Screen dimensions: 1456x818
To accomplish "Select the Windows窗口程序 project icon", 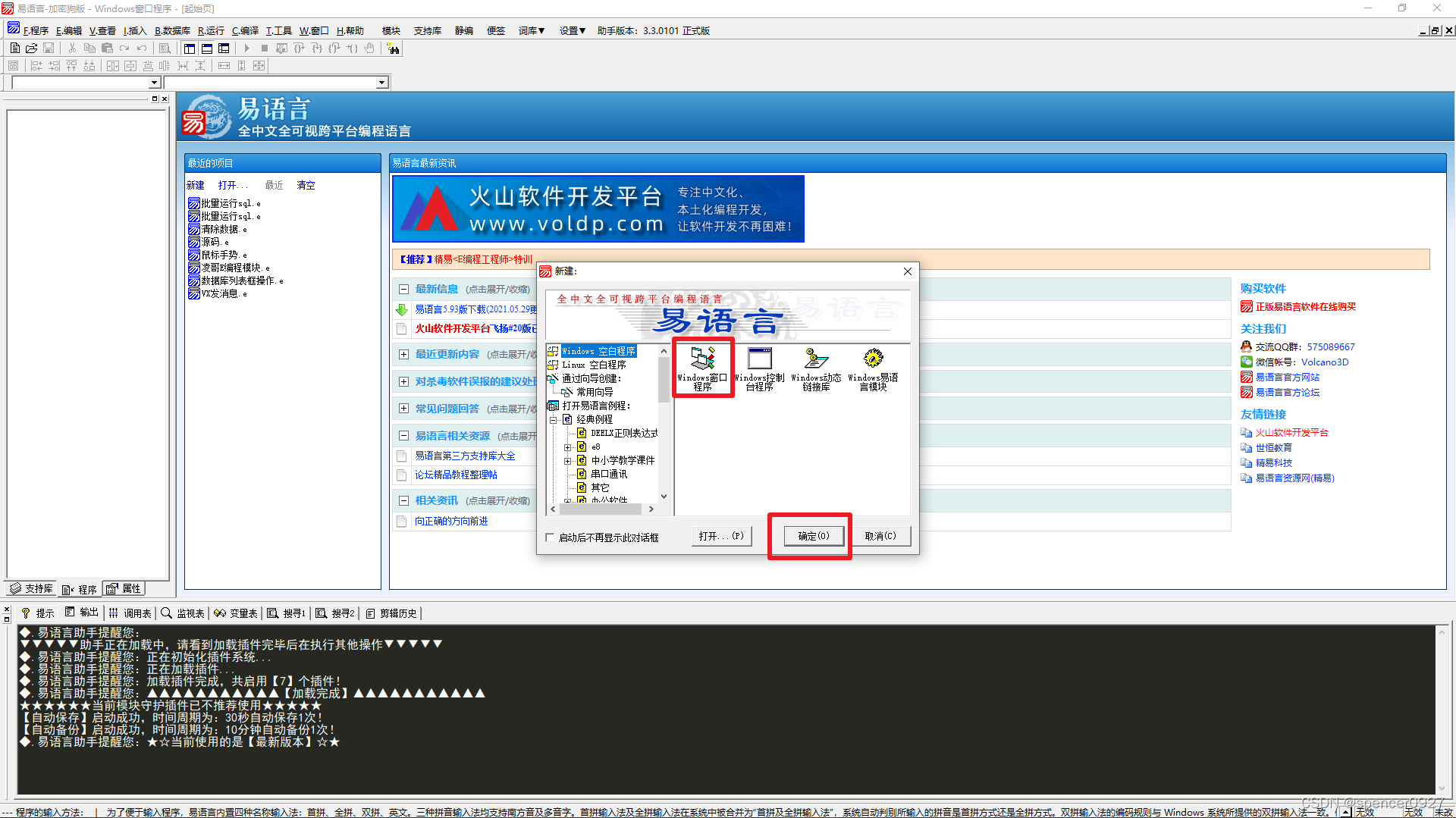I will coord(702,368).
